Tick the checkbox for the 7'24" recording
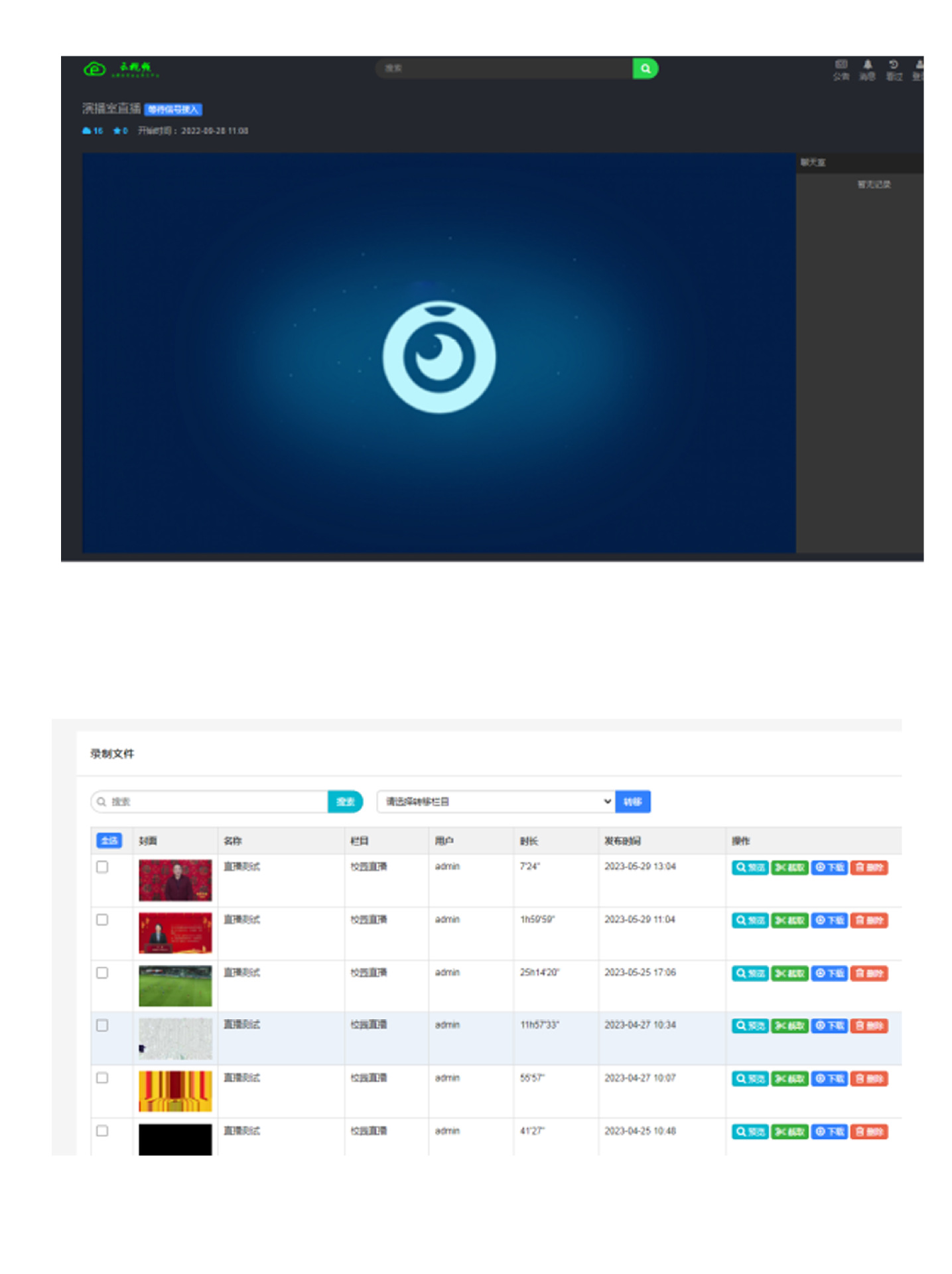The image size is (952, 1274). (102, 867)
